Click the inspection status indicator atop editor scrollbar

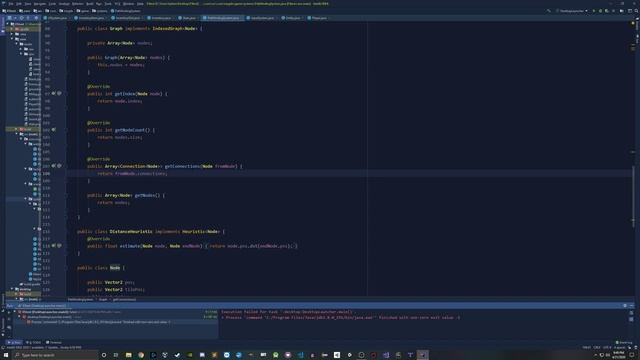[633, 23]
